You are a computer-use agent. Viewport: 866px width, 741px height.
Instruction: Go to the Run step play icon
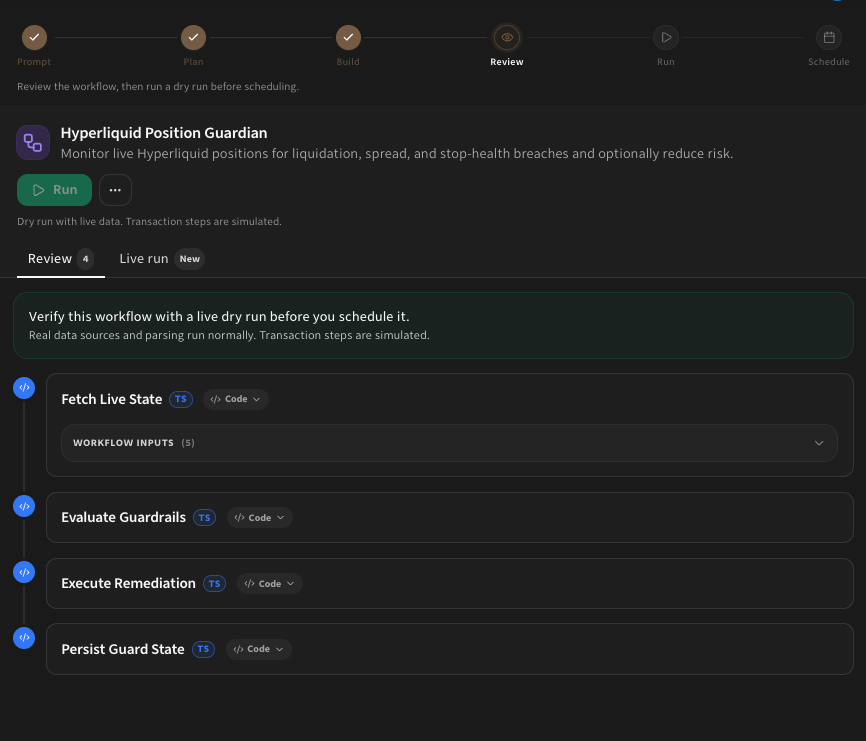coord(666,38)
